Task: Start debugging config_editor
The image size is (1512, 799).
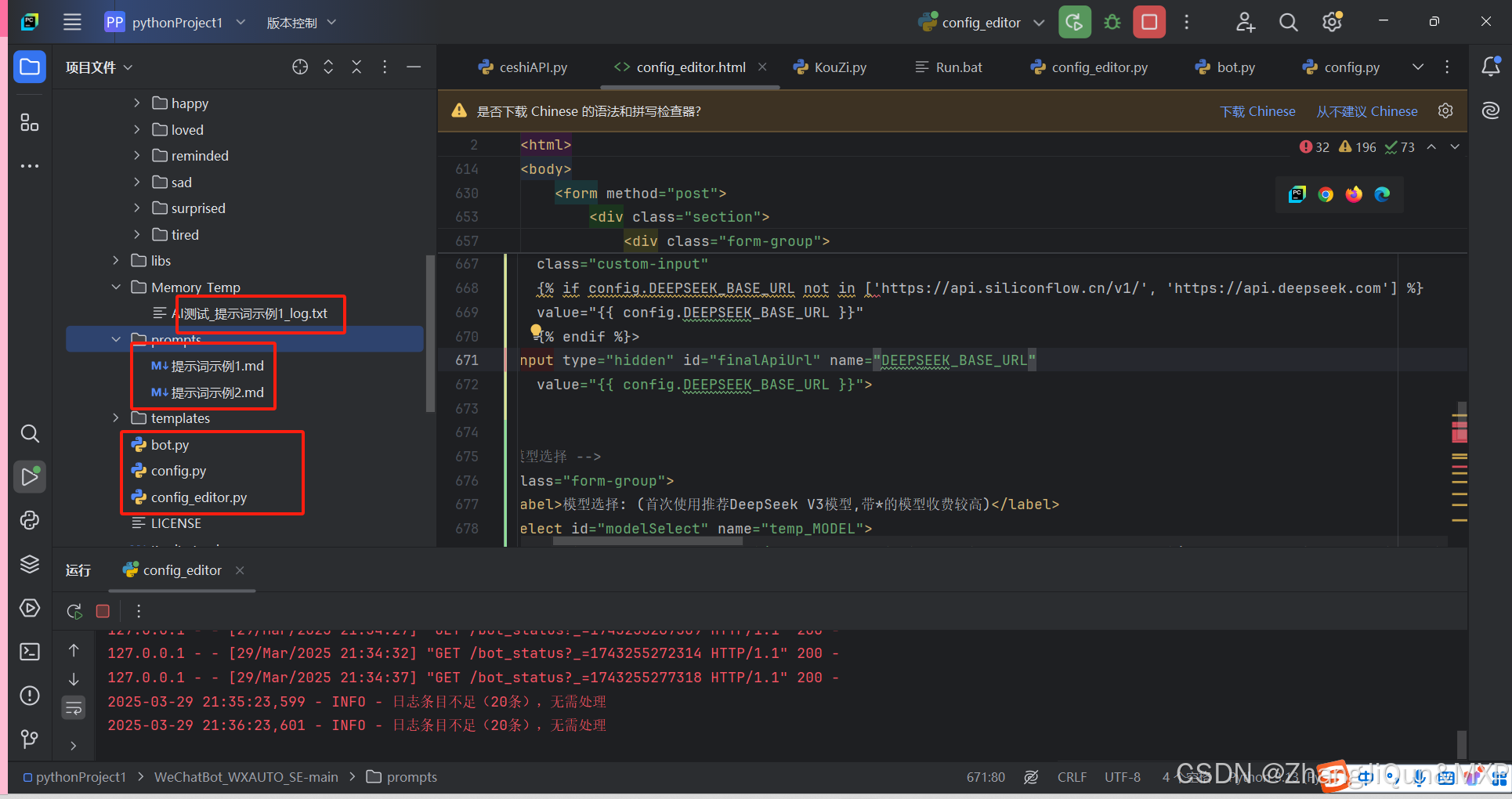Action: pyautogui.click(x=1112, y=22)
